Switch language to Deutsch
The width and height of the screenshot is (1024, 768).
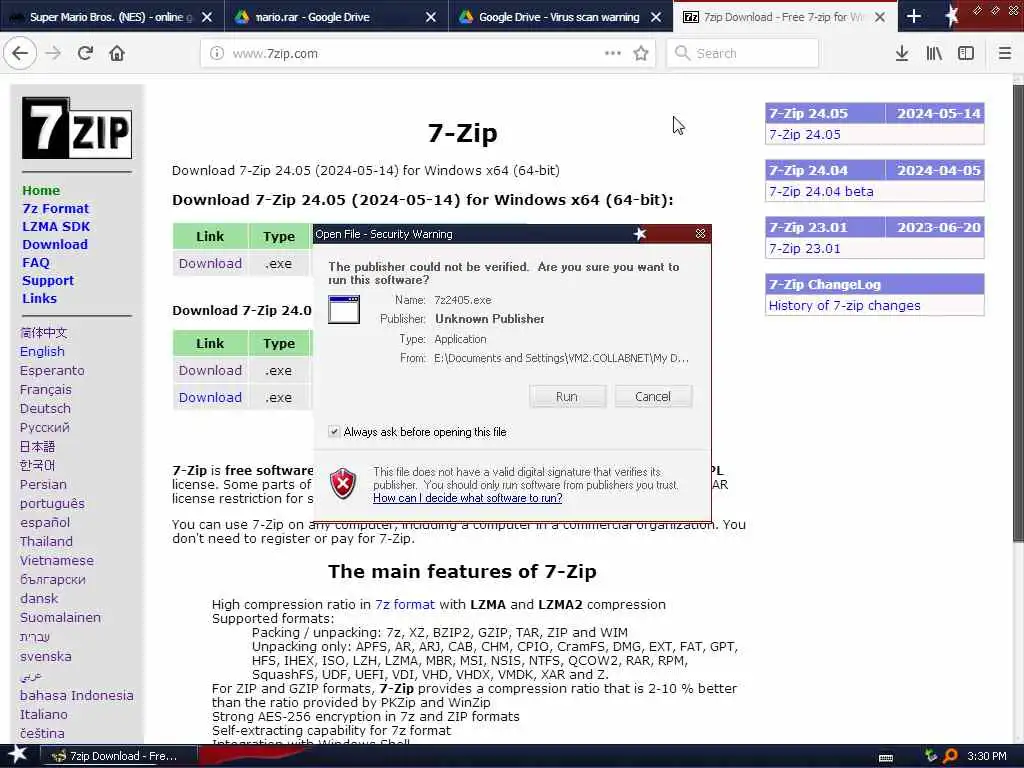pyautogui.click(x=45, y=408)
